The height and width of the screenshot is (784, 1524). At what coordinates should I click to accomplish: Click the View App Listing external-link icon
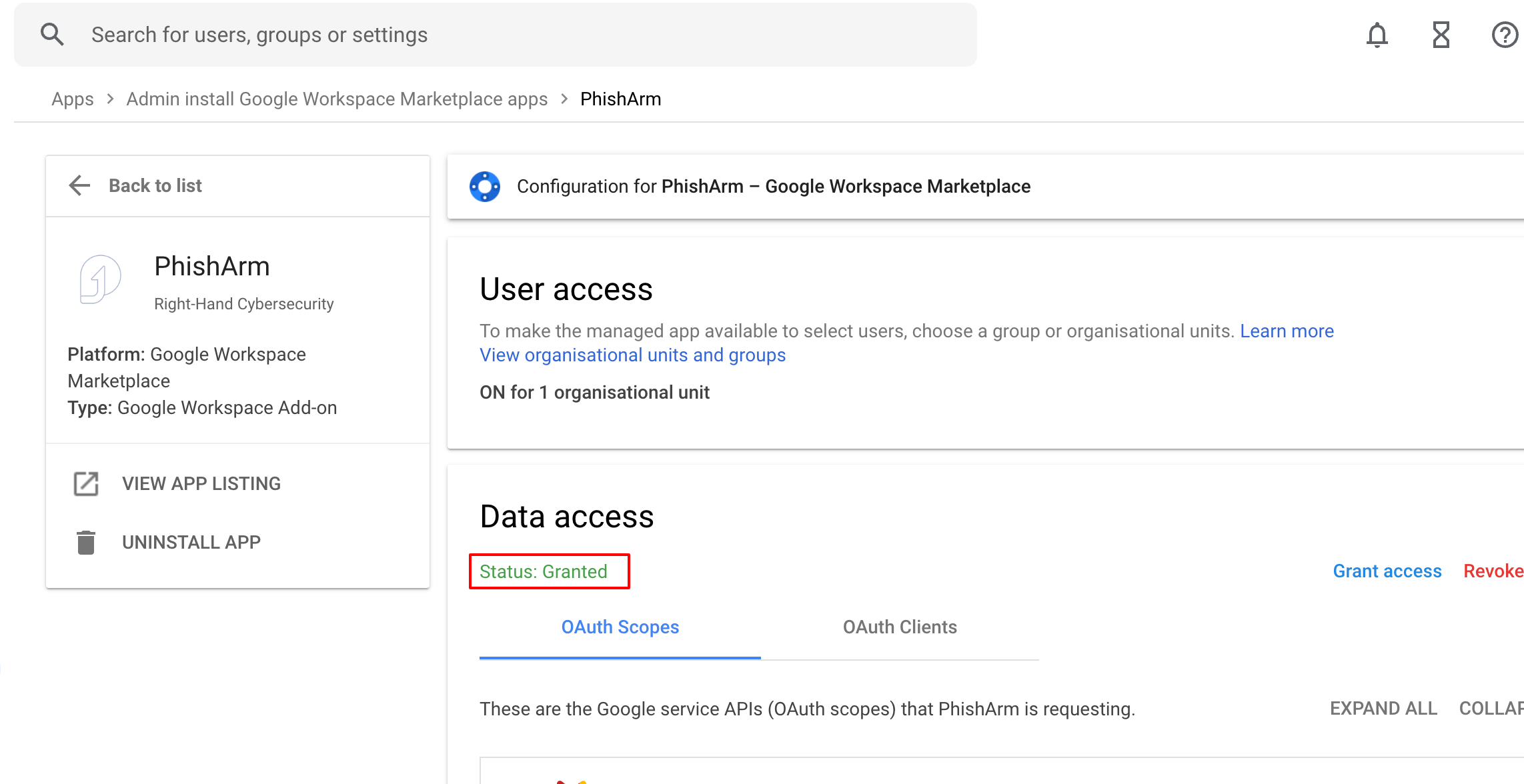click(x=86, y=484)
